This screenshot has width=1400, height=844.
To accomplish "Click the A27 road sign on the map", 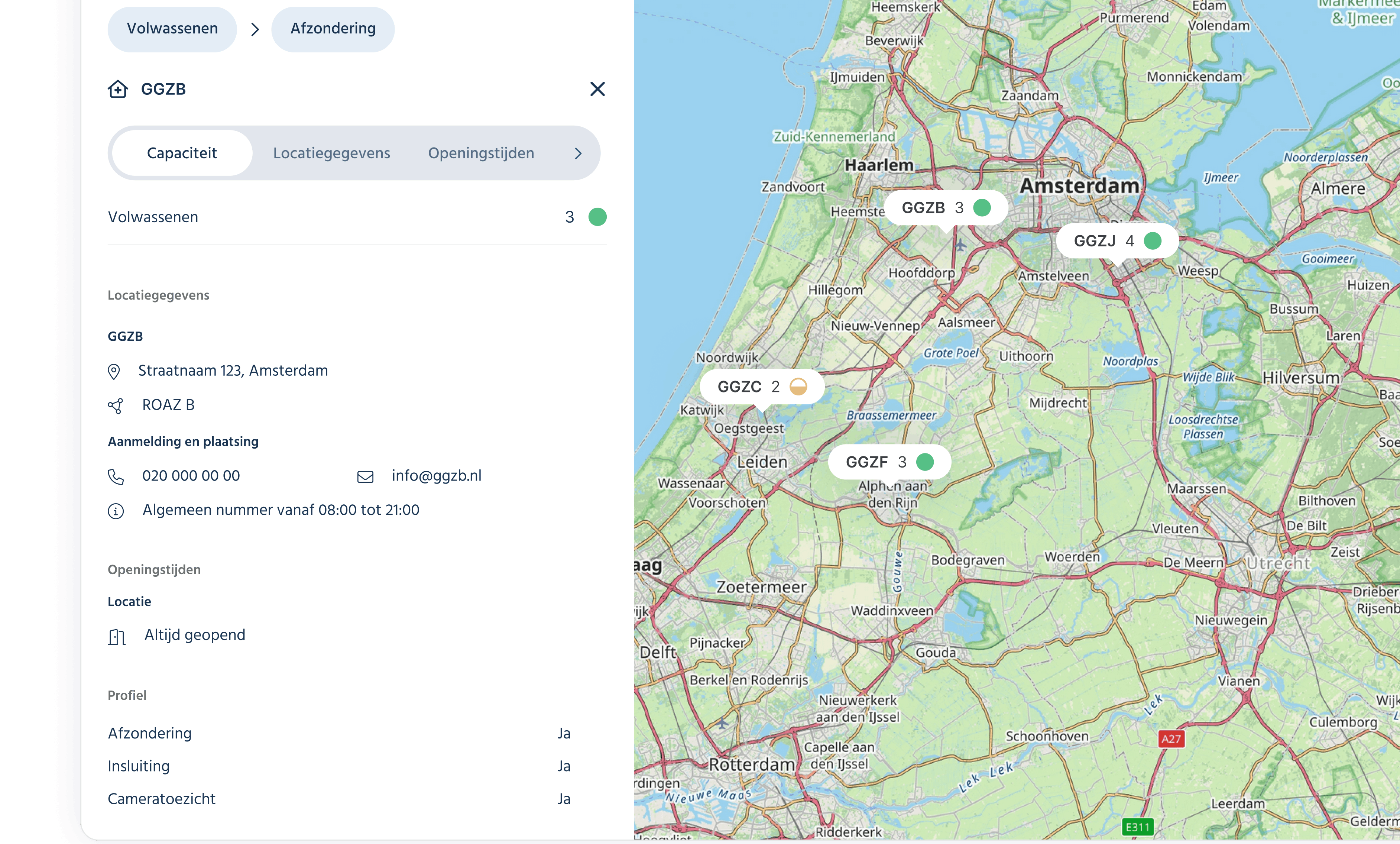I will point(1171,739).
